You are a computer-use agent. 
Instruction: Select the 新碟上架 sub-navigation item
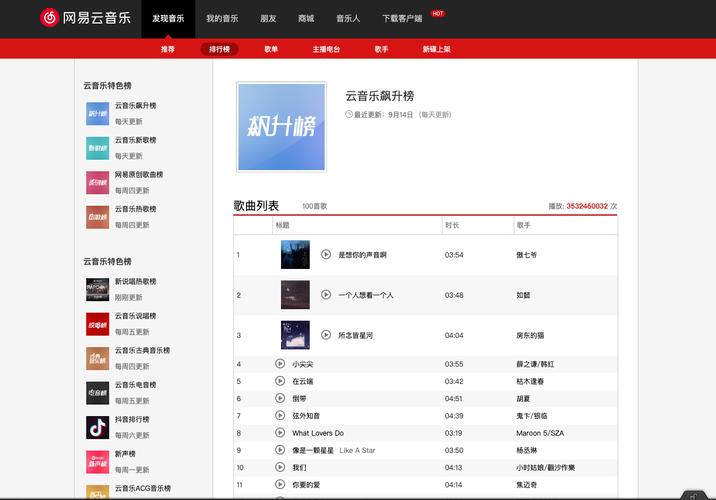point(436,49)
